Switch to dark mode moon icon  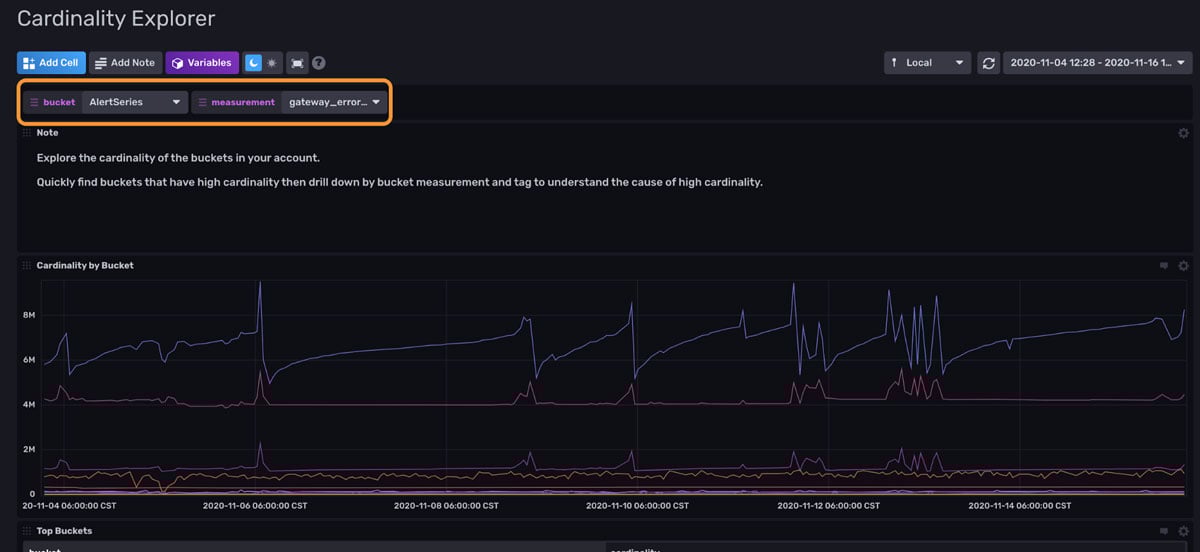(253, 63)
